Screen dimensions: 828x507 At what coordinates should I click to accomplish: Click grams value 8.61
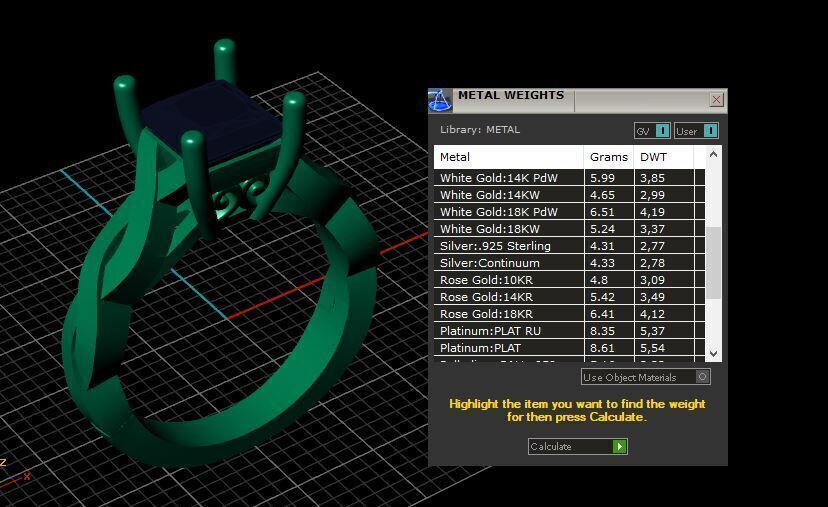(x=602, y=348)
